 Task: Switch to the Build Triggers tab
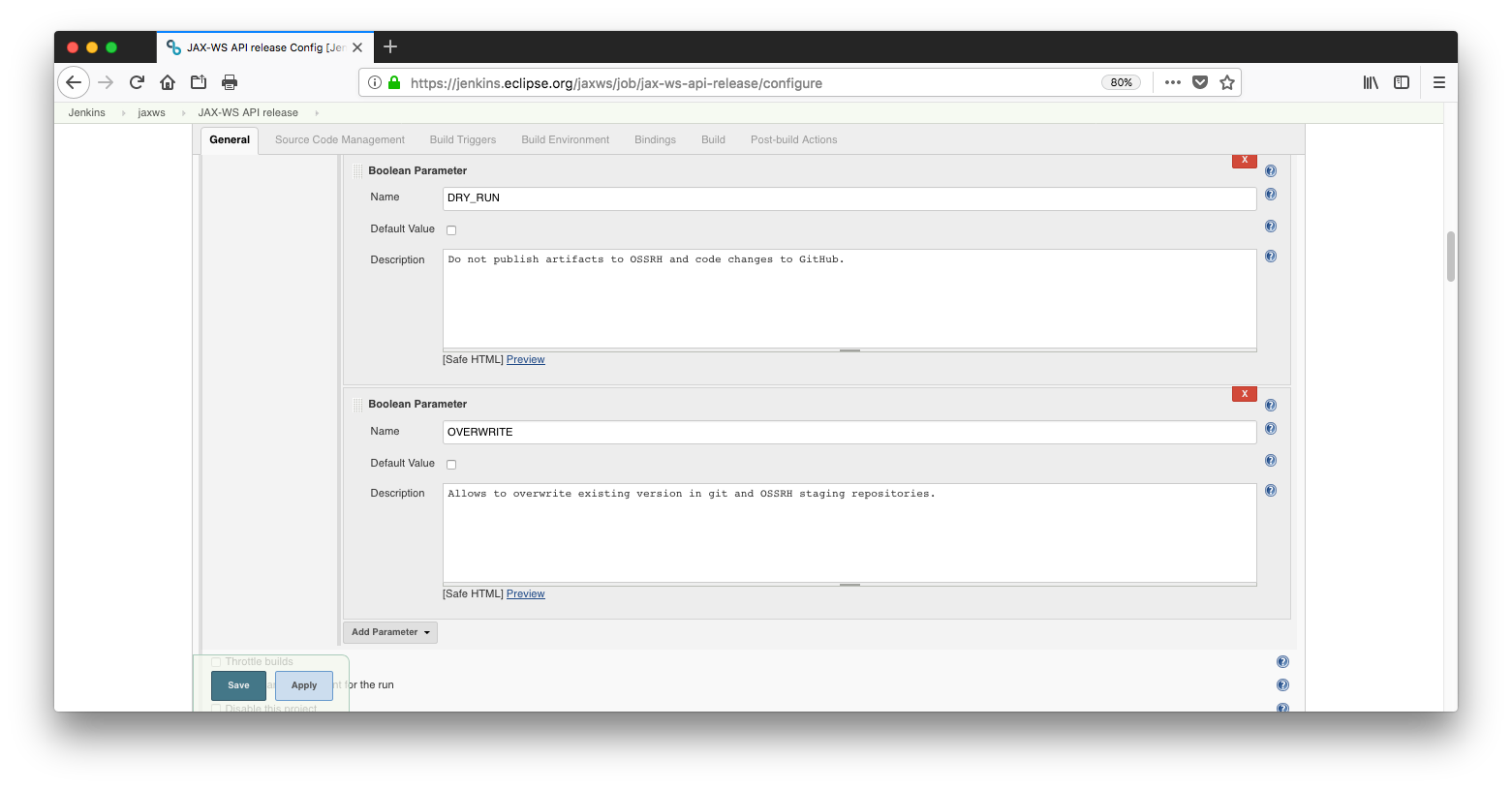(463, 140)
